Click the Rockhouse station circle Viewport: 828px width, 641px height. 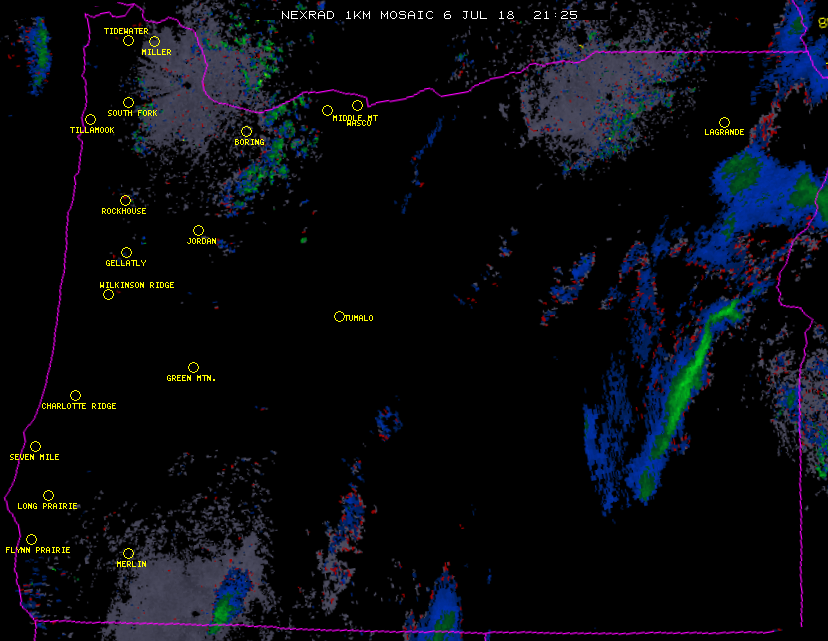125,200
